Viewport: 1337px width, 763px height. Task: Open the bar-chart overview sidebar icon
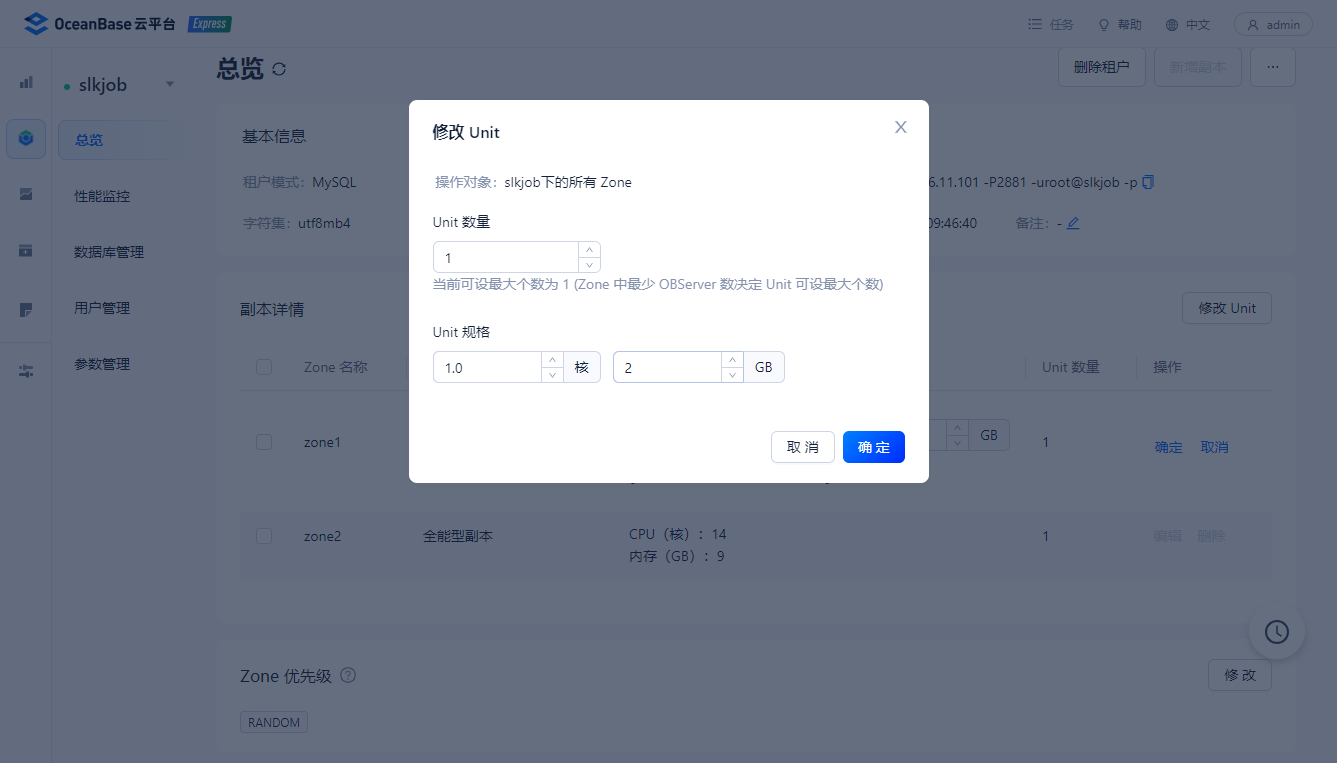pyautogui.click(x=26, y=82)
